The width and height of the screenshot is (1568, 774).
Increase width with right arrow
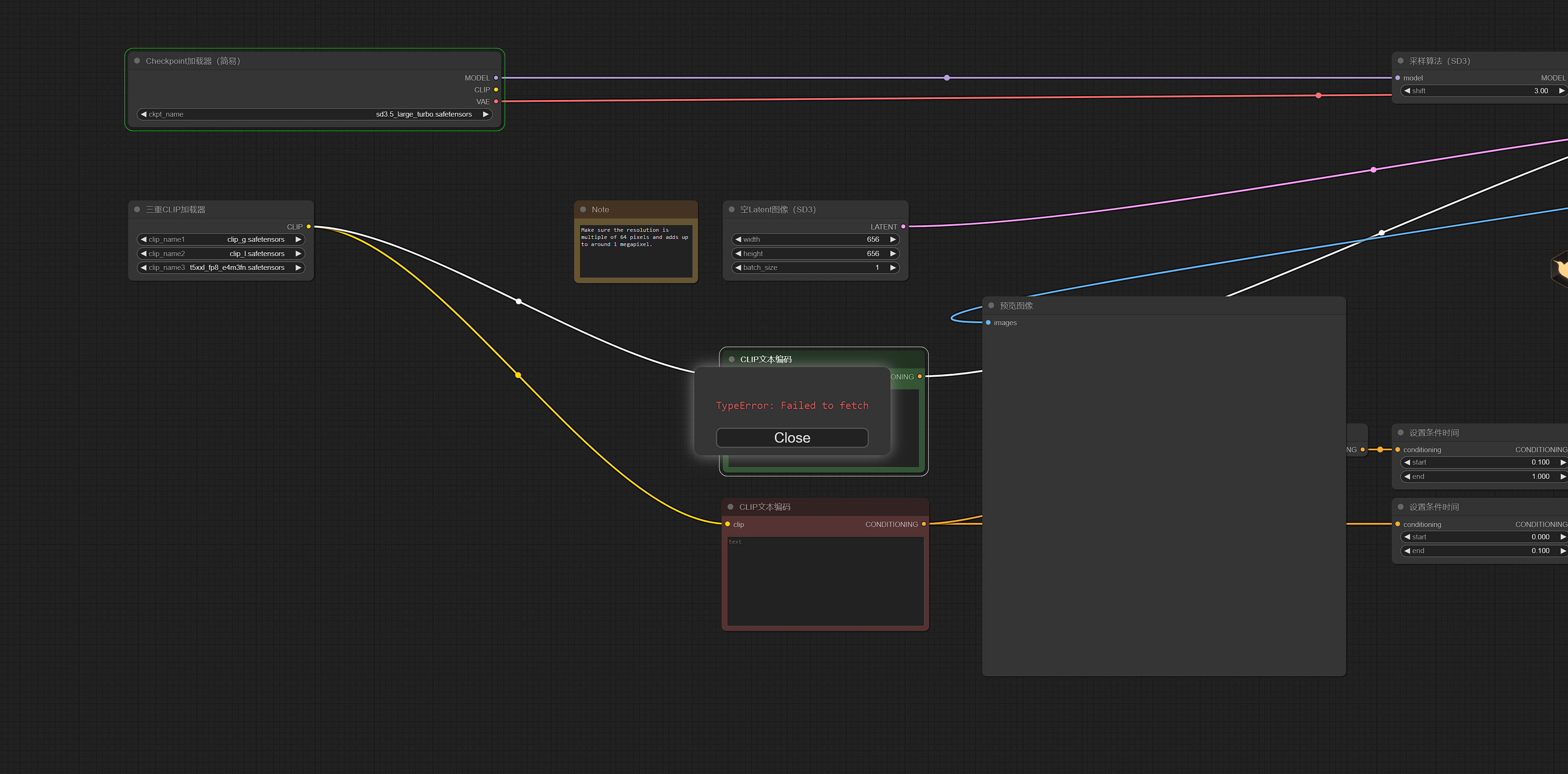click(x=893, y=239)
